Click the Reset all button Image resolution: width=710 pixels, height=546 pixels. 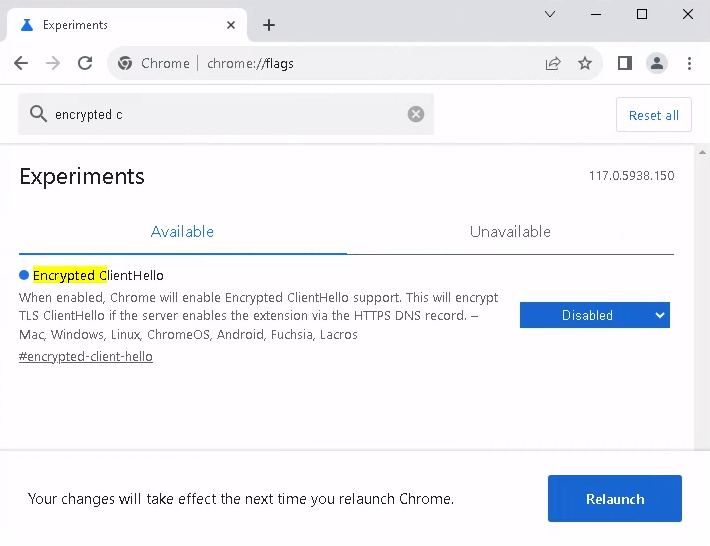coord(653,115)
